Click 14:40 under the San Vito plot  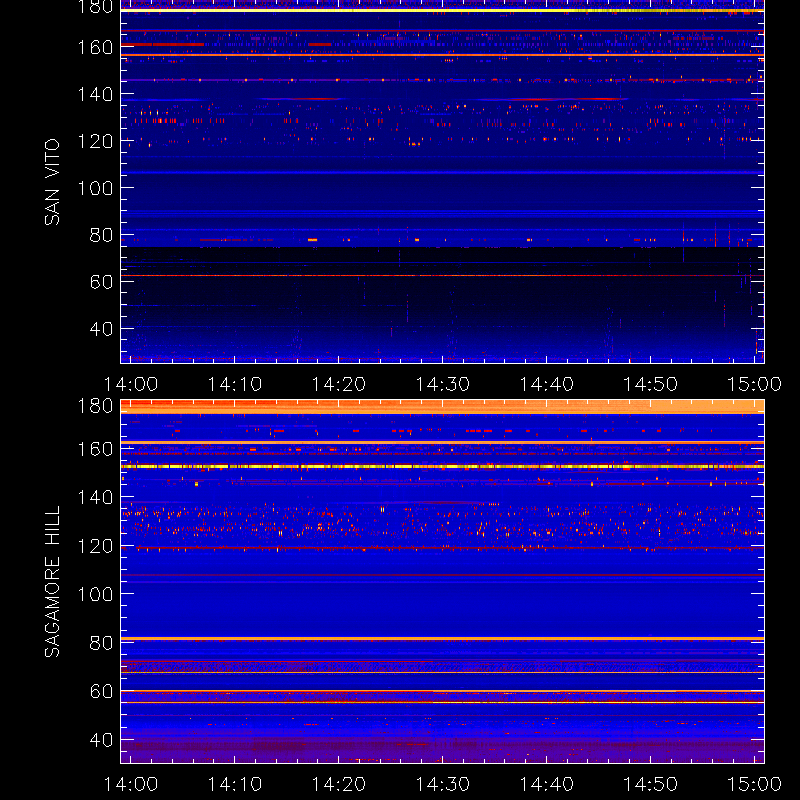coord(546,384)
